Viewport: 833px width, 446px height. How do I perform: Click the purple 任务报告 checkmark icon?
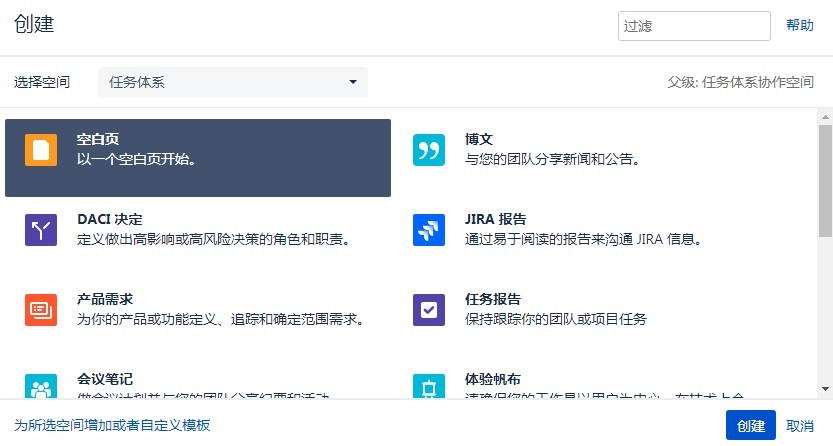point(429,310)
